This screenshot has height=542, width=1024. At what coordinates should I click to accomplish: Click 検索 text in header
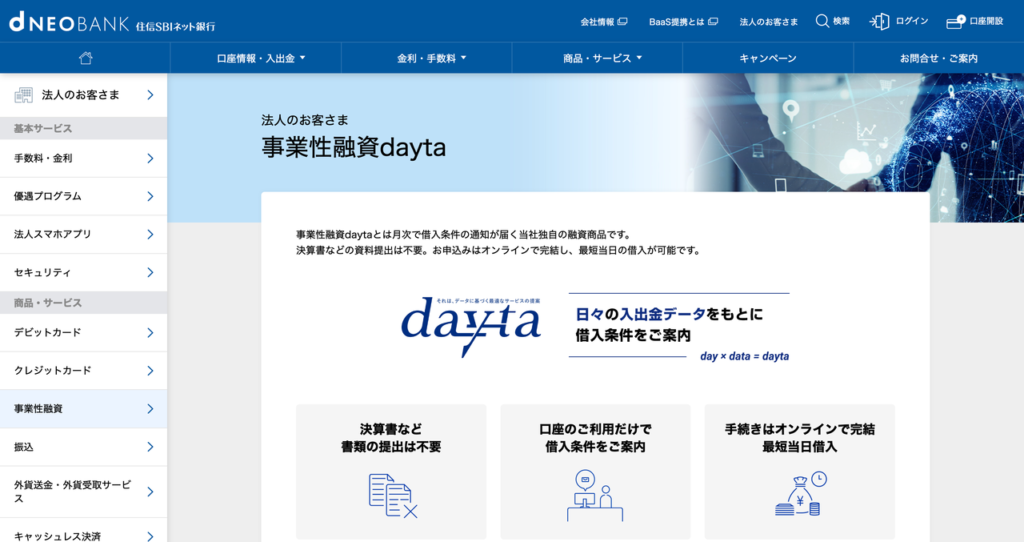click(841, 21)
